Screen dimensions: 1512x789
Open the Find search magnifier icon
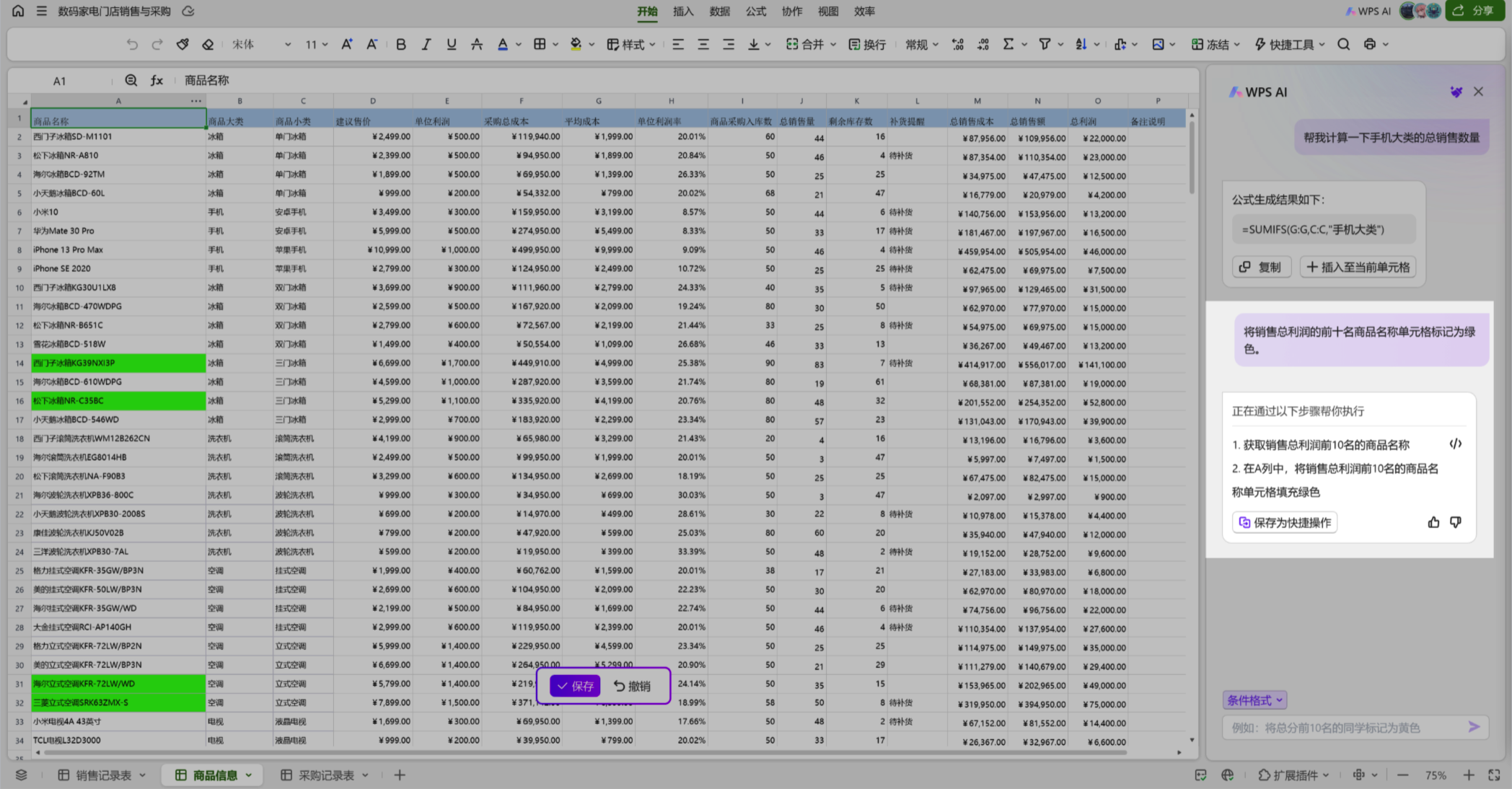1343,45
